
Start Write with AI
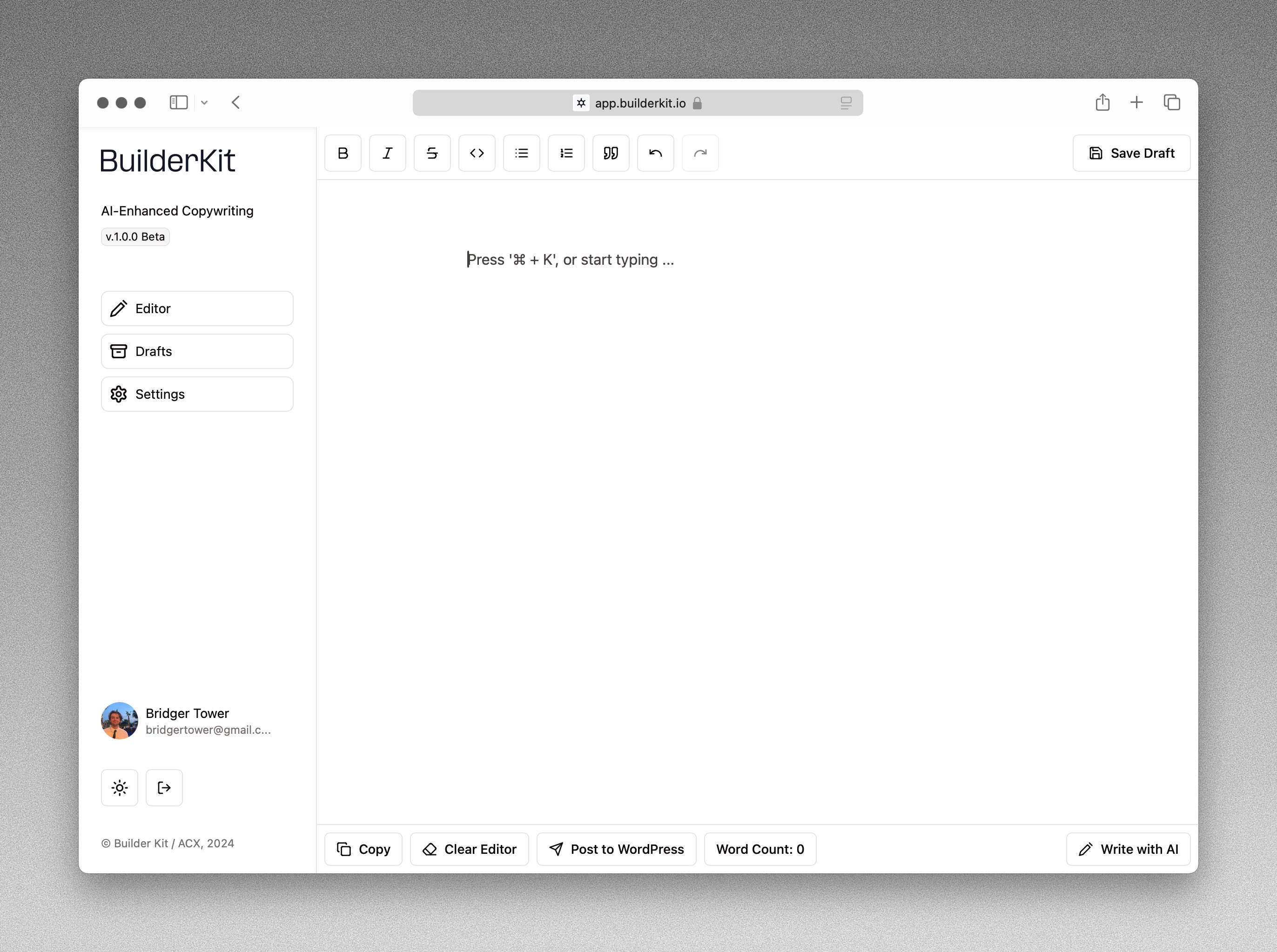[1128, 850]
